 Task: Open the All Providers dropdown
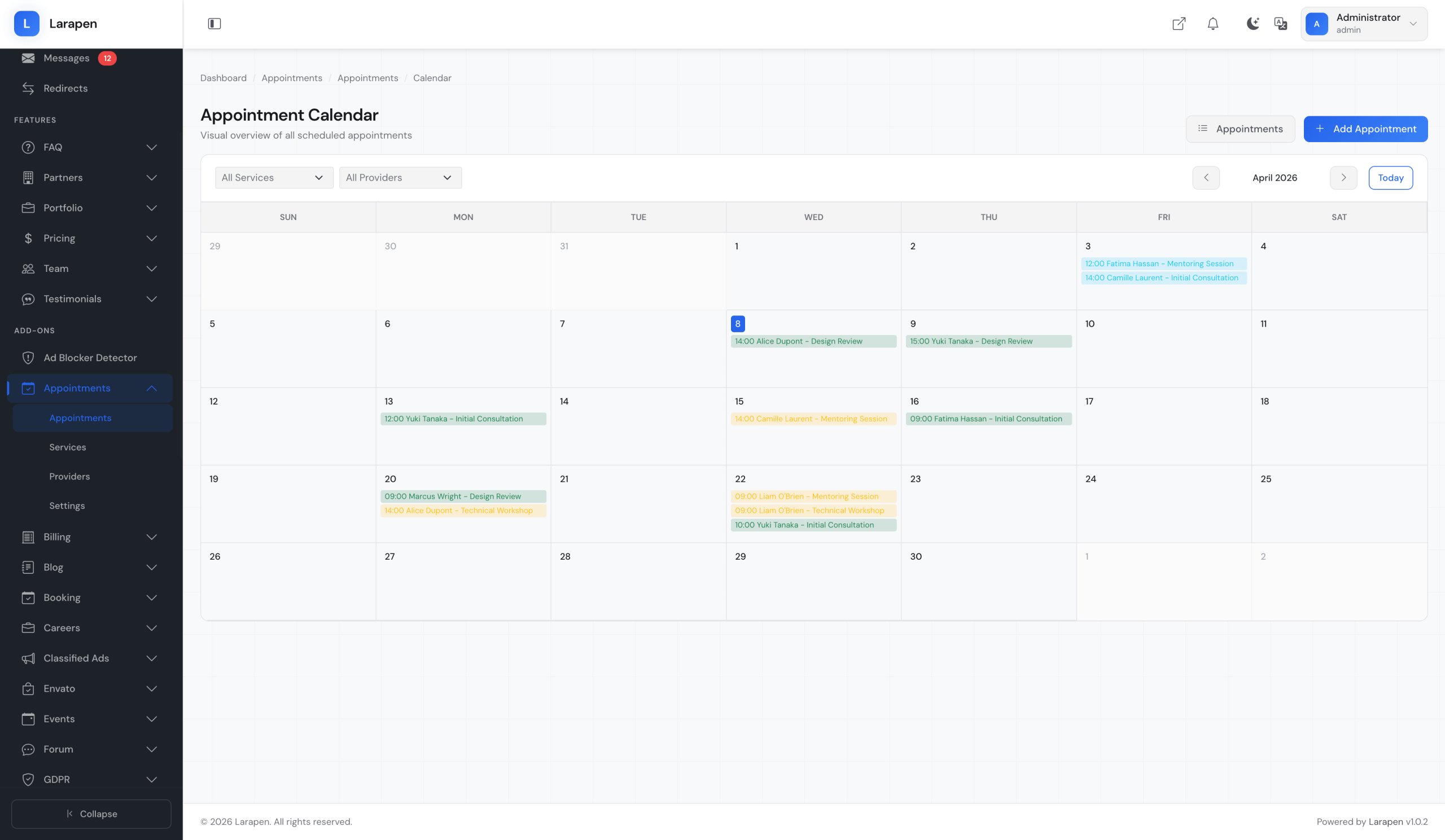(x=400, y=178)
